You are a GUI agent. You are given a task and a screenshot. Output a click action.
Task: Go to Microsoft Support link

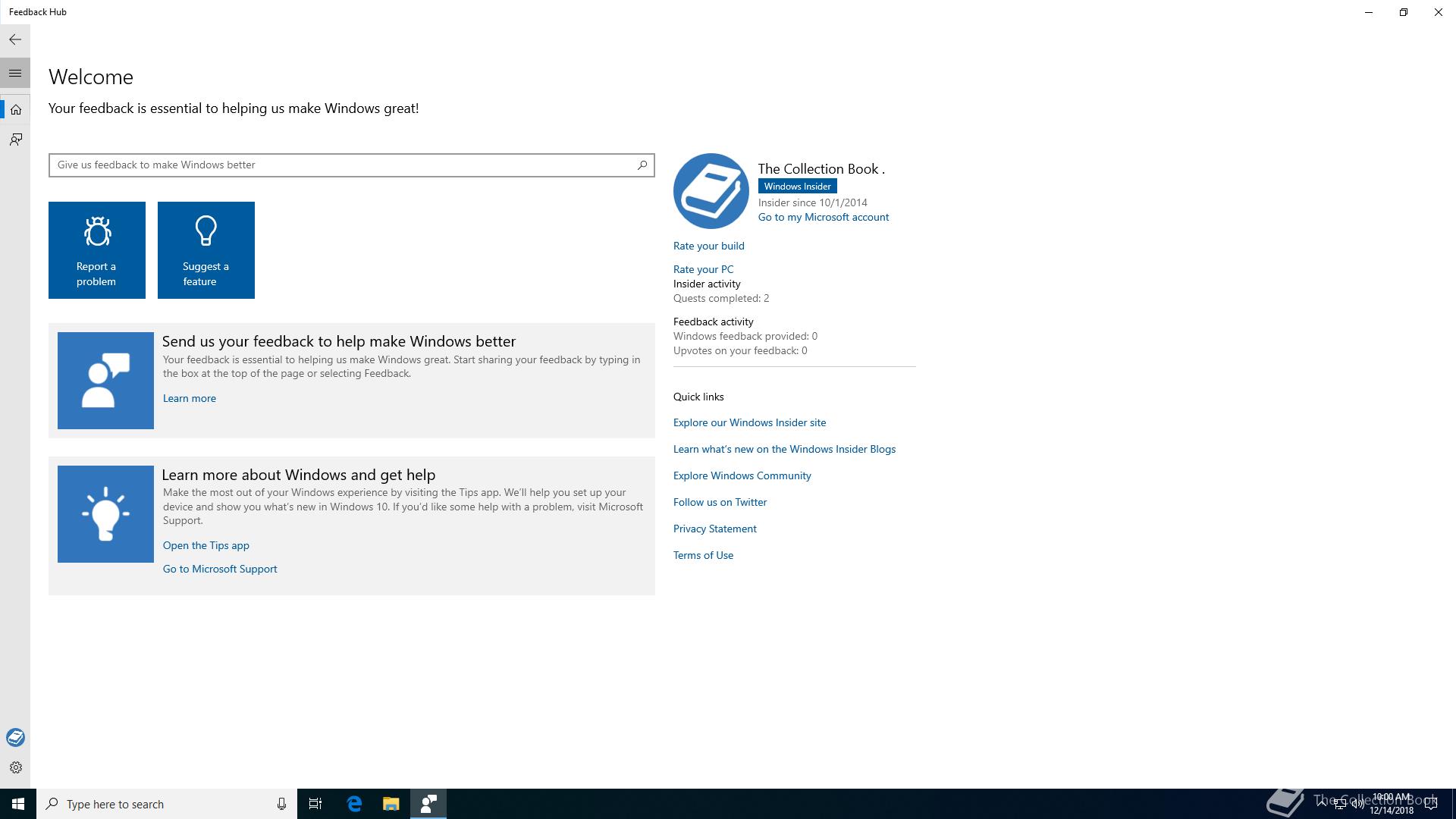coord(220,569)
